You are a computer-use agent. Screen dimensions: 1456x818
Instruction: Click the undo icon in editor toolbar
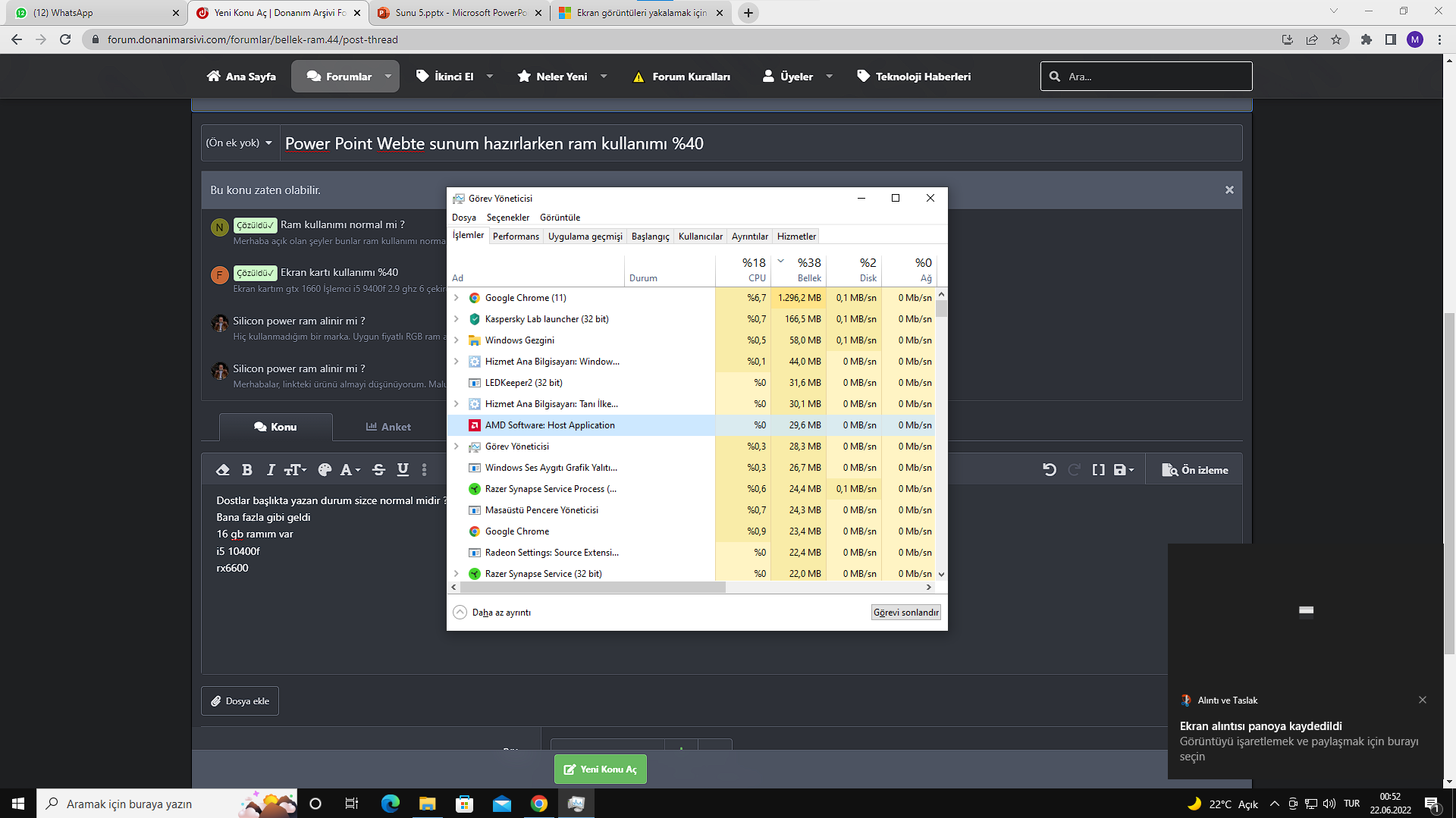[1050, 470]
